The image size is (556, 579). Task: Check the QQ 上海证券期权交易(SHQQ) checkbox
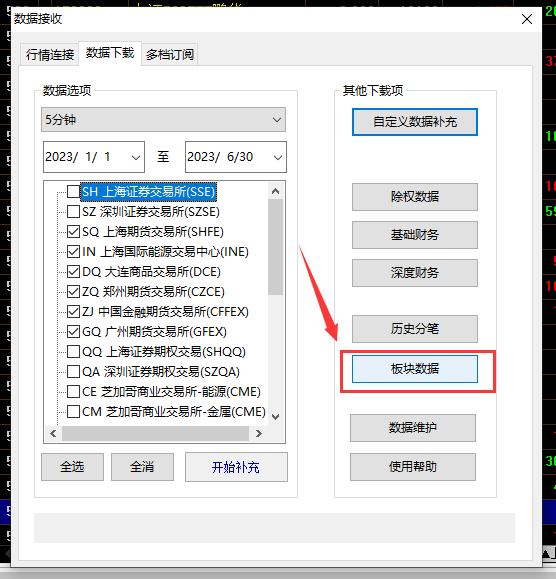73,352
